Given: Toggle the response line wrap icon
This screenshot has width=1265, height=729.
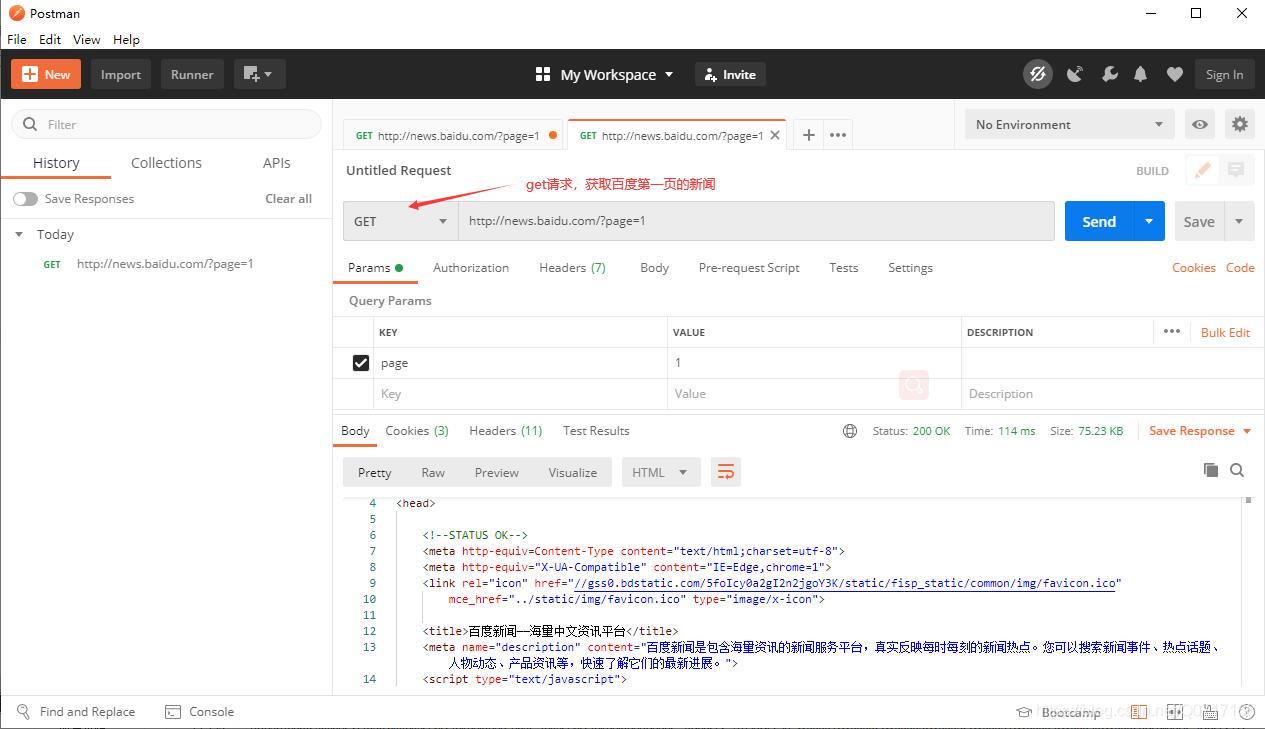Looking at the screenshot, I should click(726, 472).
